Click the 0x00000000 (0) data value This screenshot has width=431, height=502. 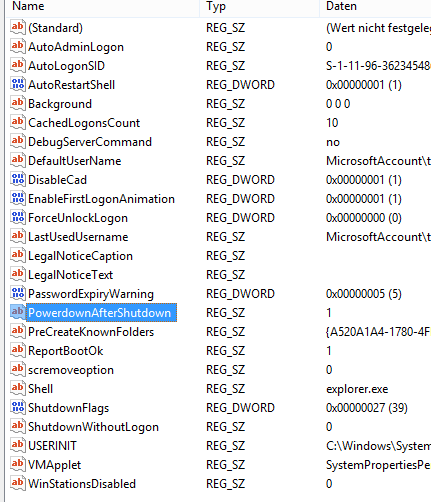(364, 218)
